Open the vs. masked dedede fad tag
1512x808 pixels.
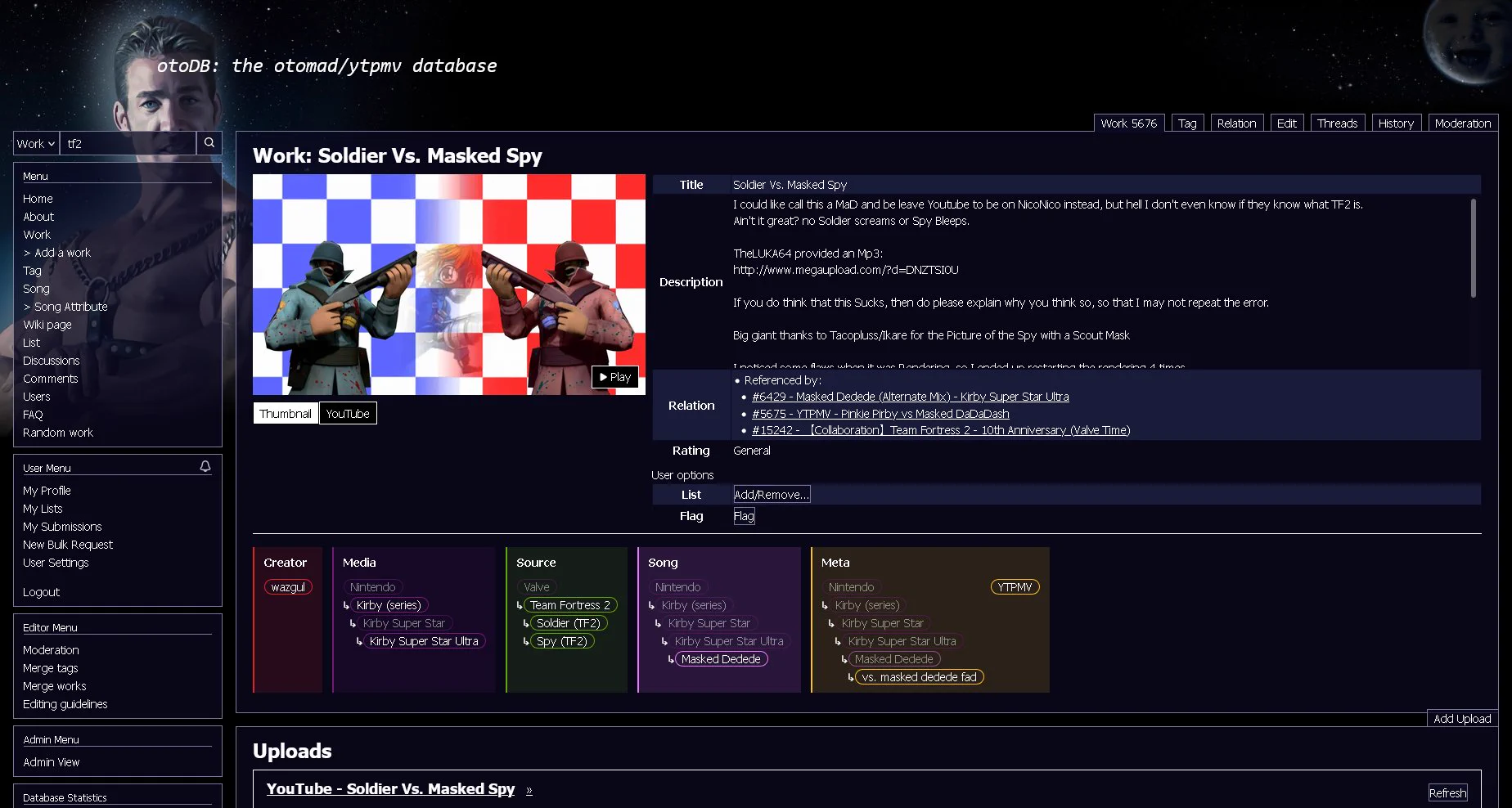(x=920, y=677)
